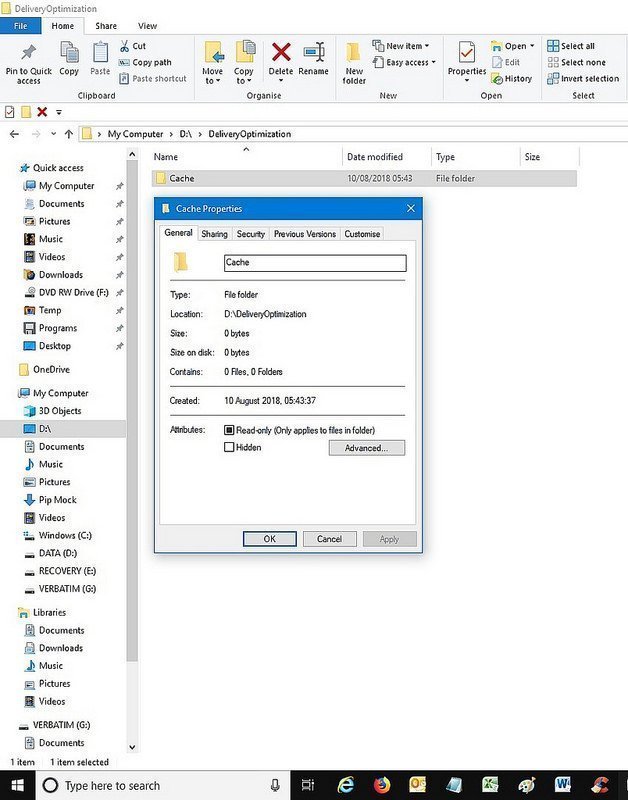The height and width of the screenshot is (800, 628).
Task: Open the Copy to menu
Action: (x=244, y=62)
